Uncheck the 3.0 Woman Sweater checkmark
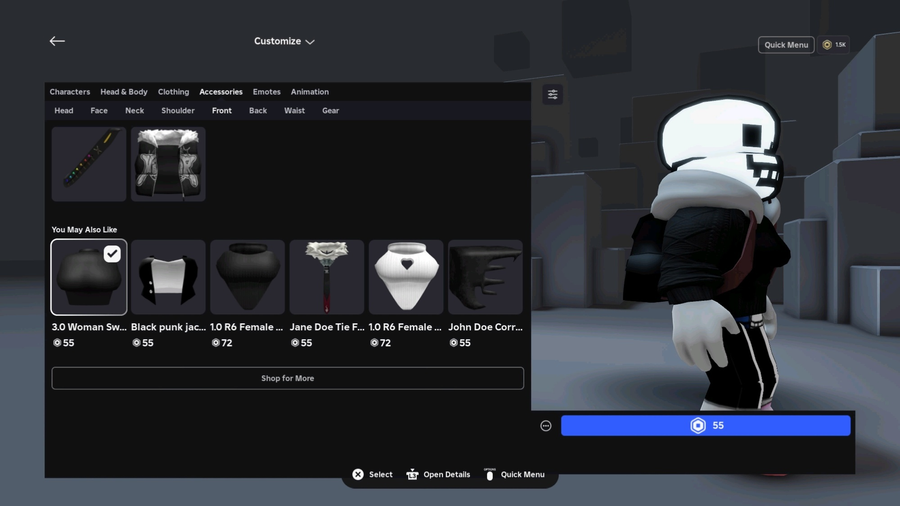The width and height of the screenshot is (900, 506). [x=112, y=254]
